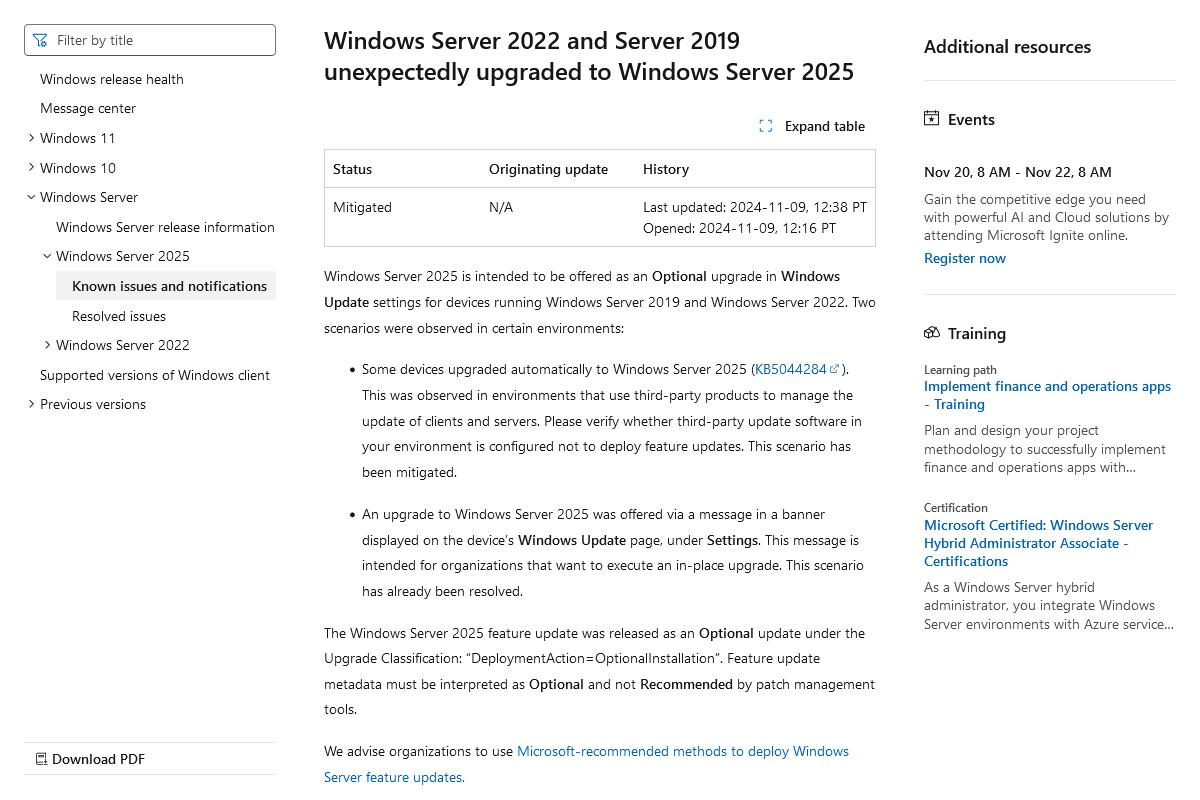Click the filter funnel icon
The height and width of the screenshot is (800, 1200).
pos(40,40)
